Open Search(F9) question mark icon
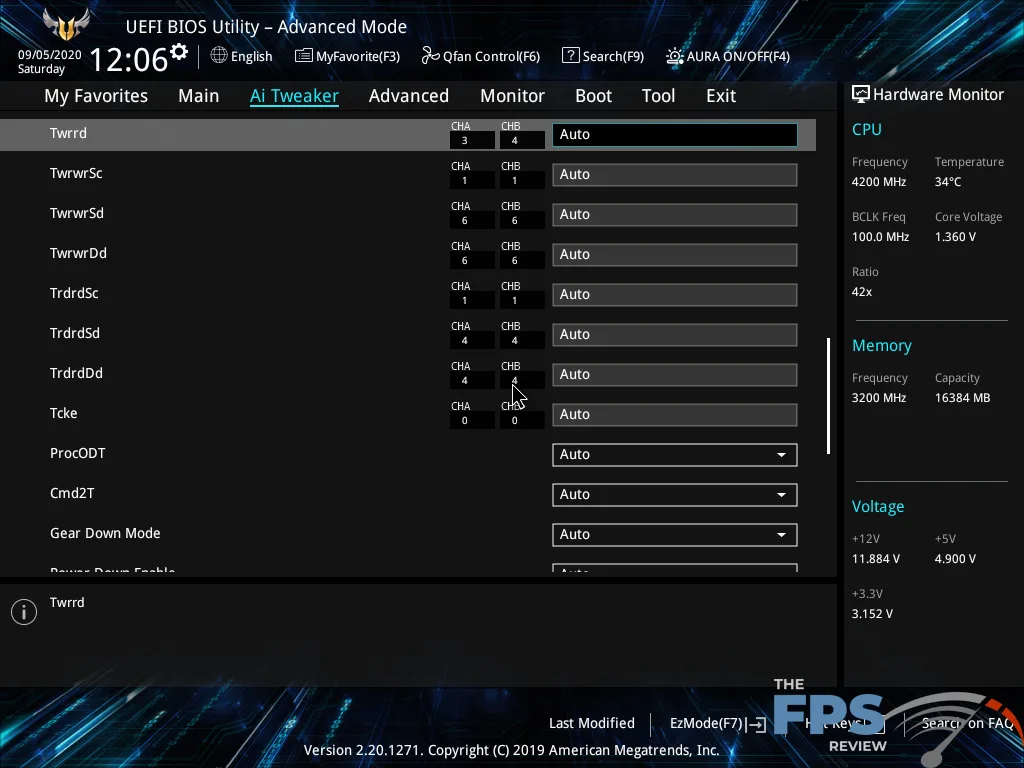This screenshot has height=768, width=1024. coord(570,56)
